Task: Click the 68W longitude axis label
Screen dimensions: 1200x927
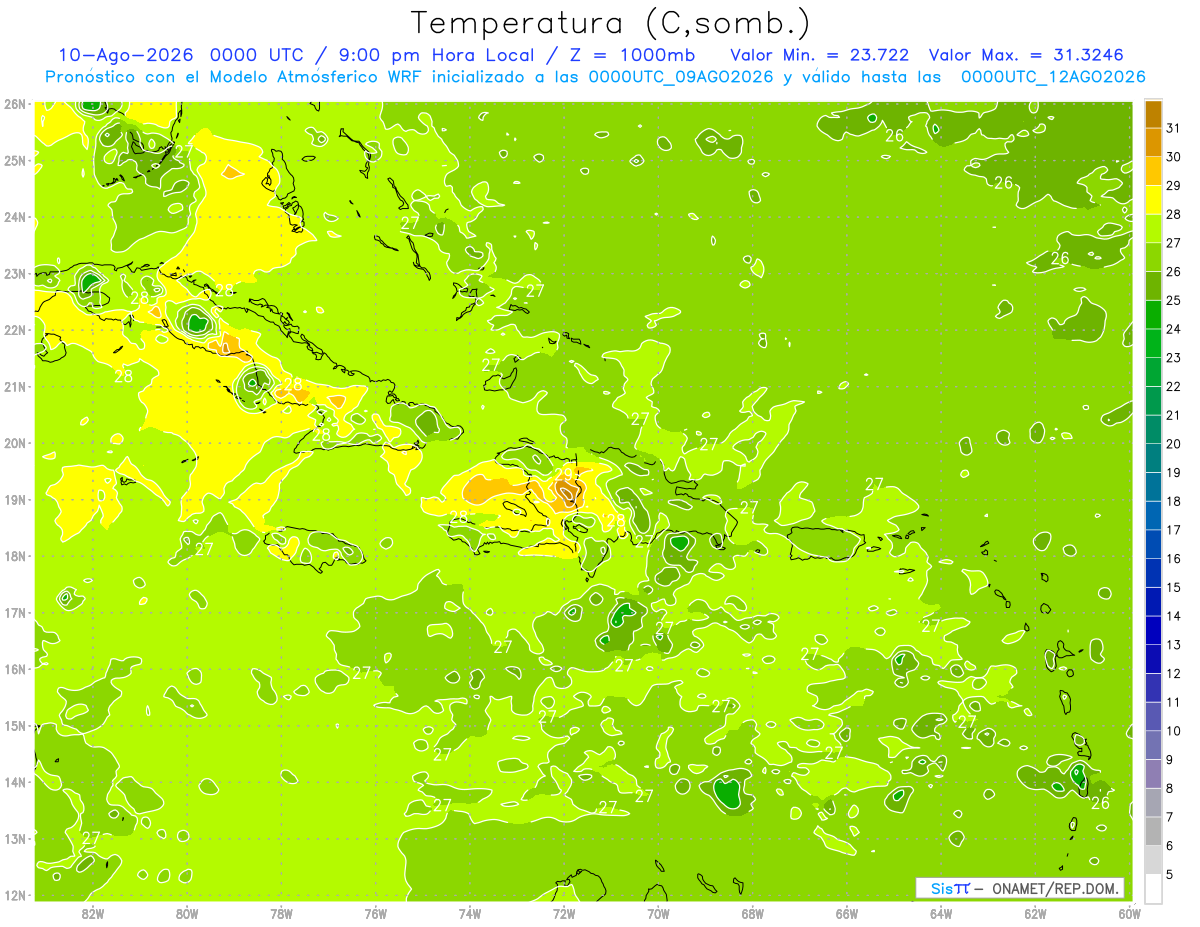Action: [753, 913]
